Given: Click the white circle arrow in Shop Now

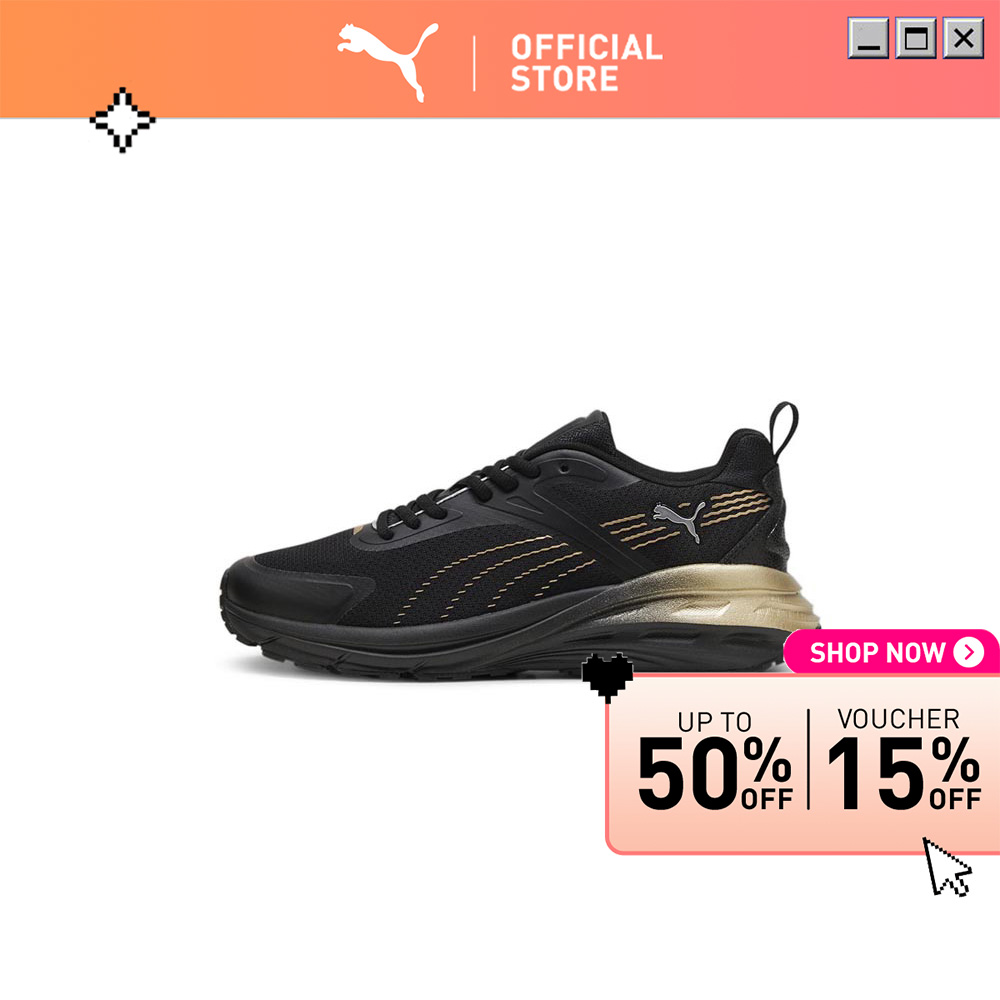Looking at the screenshot, I should (x=968, y=652).
